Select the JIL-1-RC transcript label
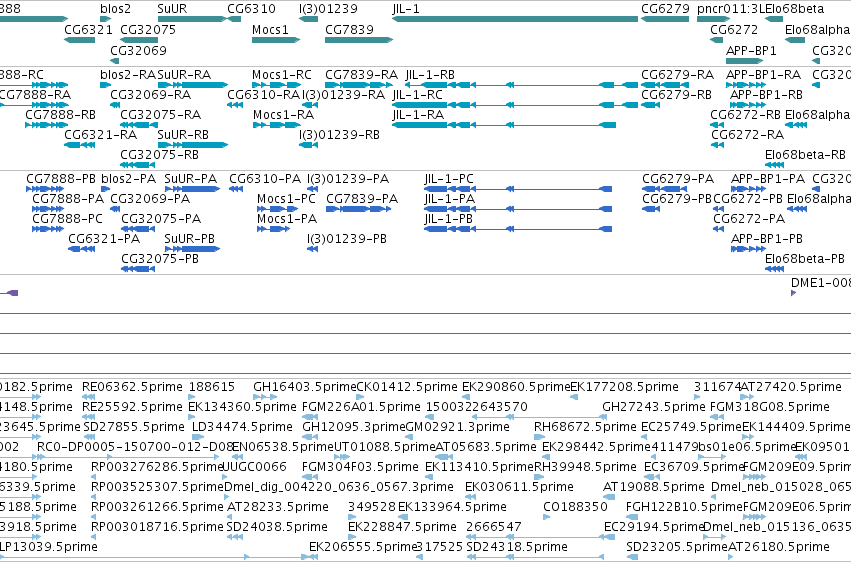 pyautogui.click(x=417, y=94)
